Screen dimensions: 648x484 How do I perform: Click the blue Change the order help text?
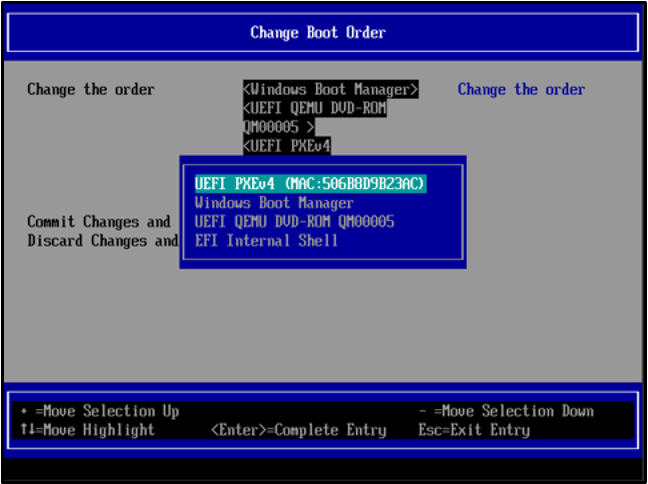521,89
